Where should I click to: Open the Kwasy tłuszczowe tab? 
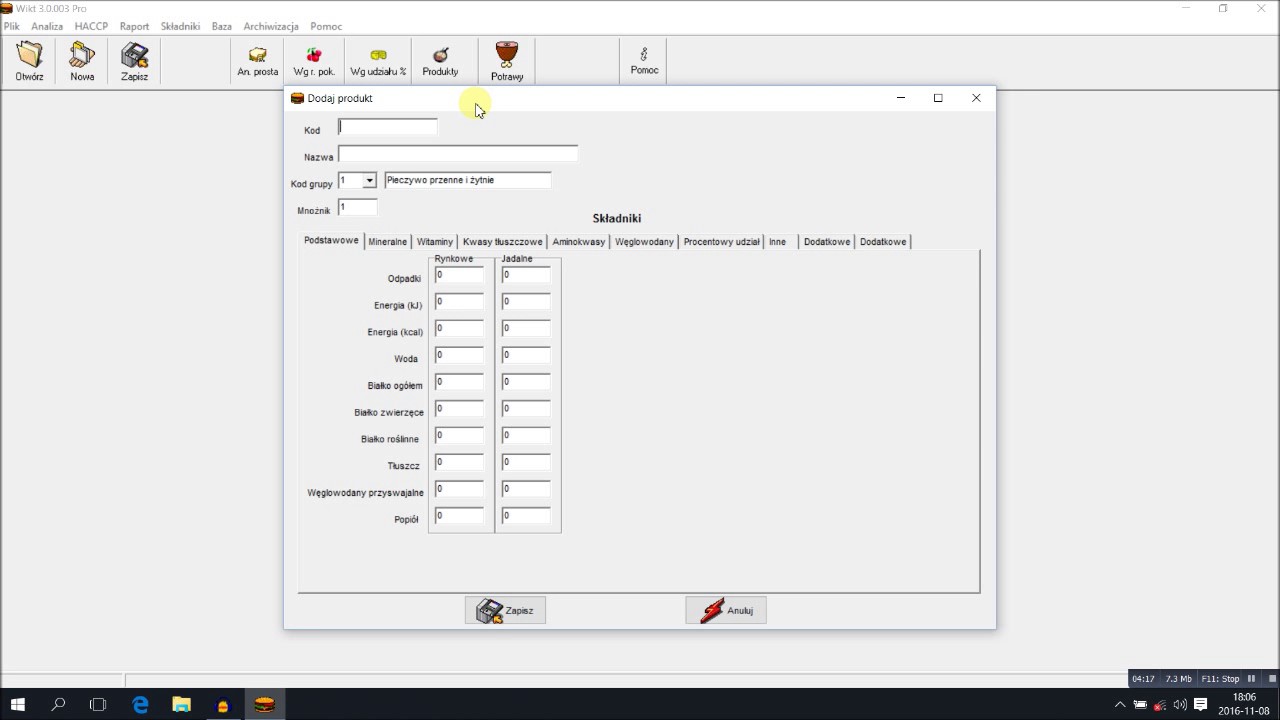coord(503,242)
